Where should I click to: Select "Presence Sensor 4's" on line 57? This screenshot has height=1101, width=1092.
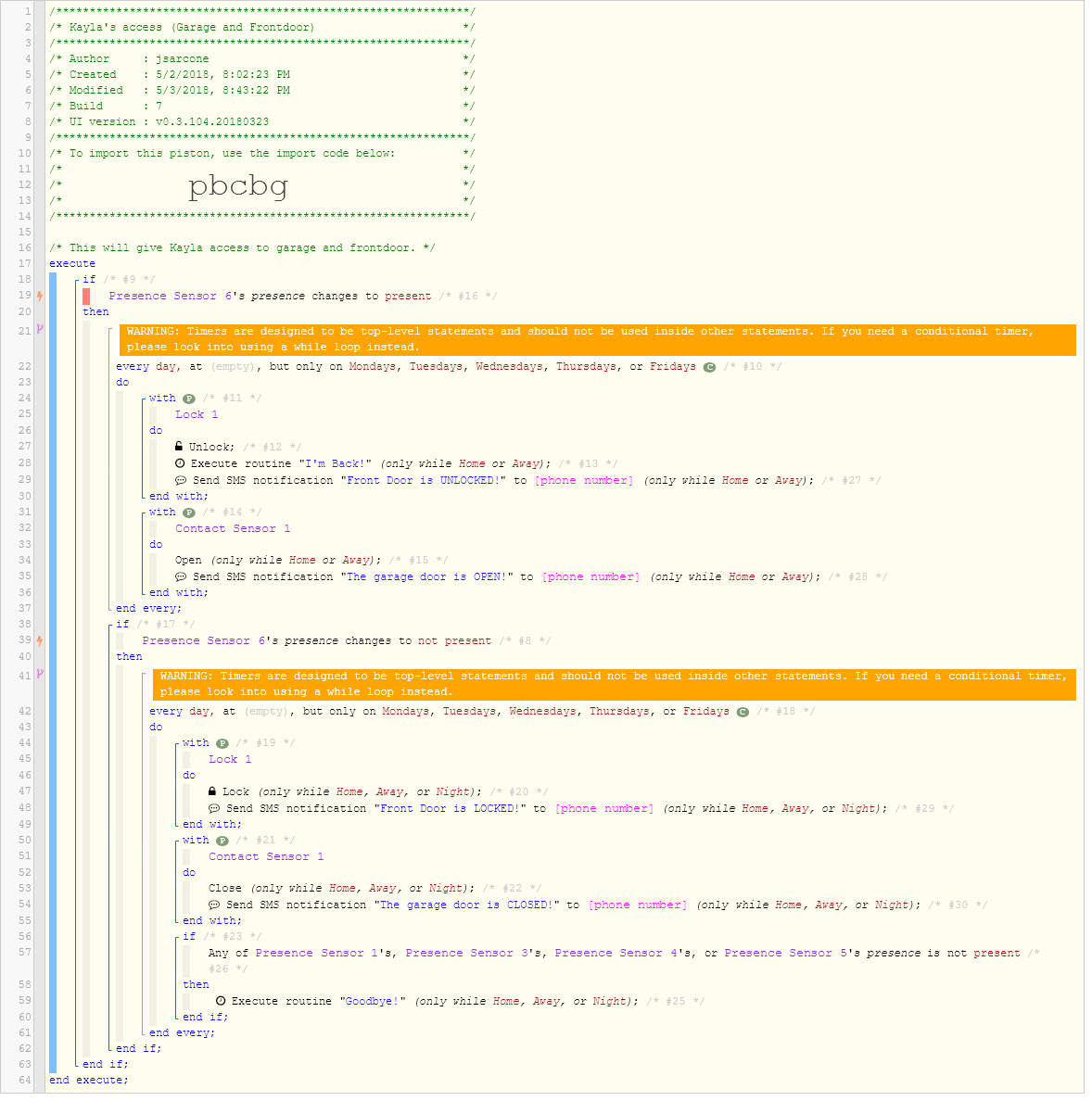click(623, 954)
